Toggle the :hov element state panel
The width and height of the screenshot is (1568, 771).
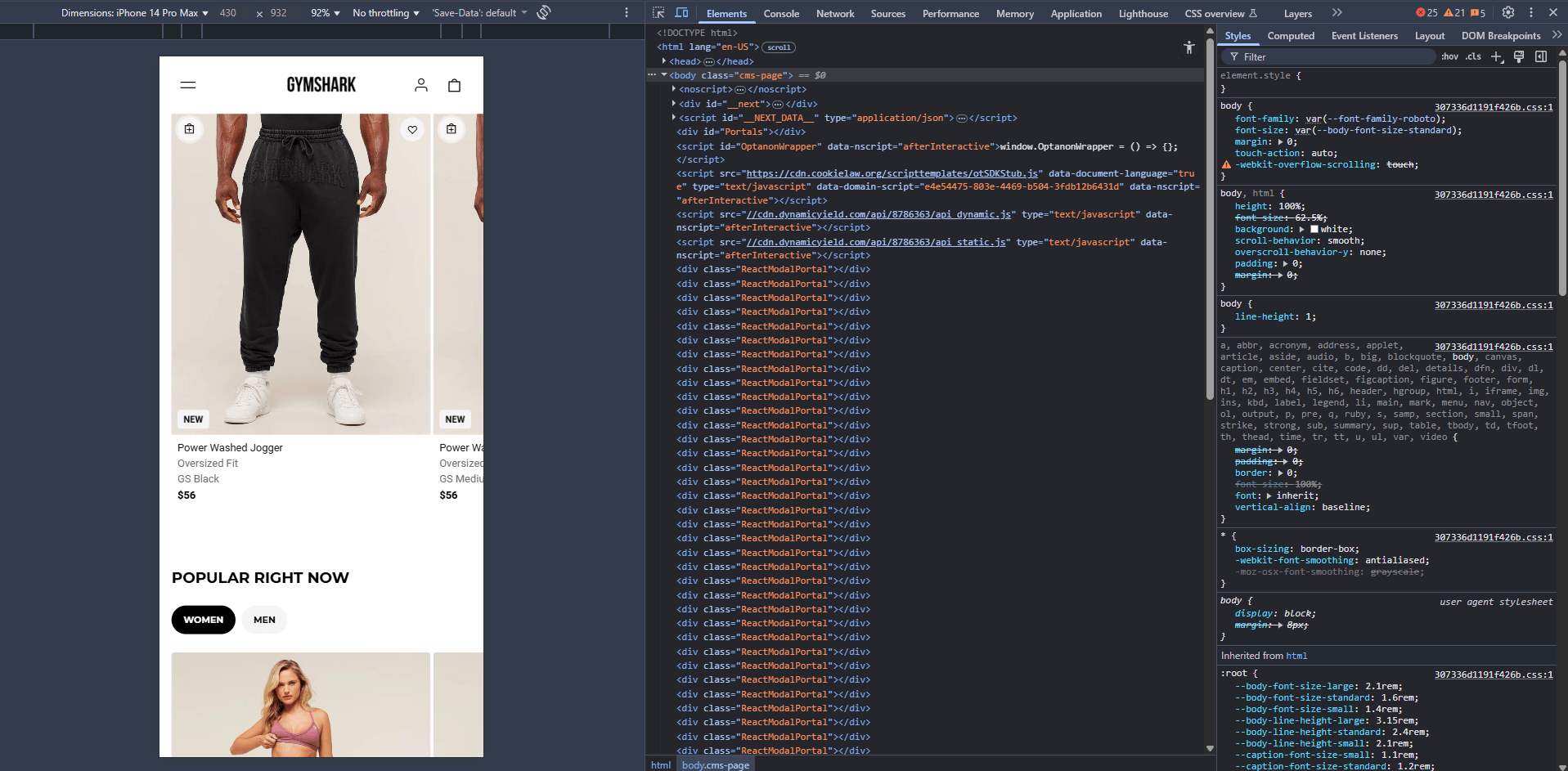(1449, 56)
